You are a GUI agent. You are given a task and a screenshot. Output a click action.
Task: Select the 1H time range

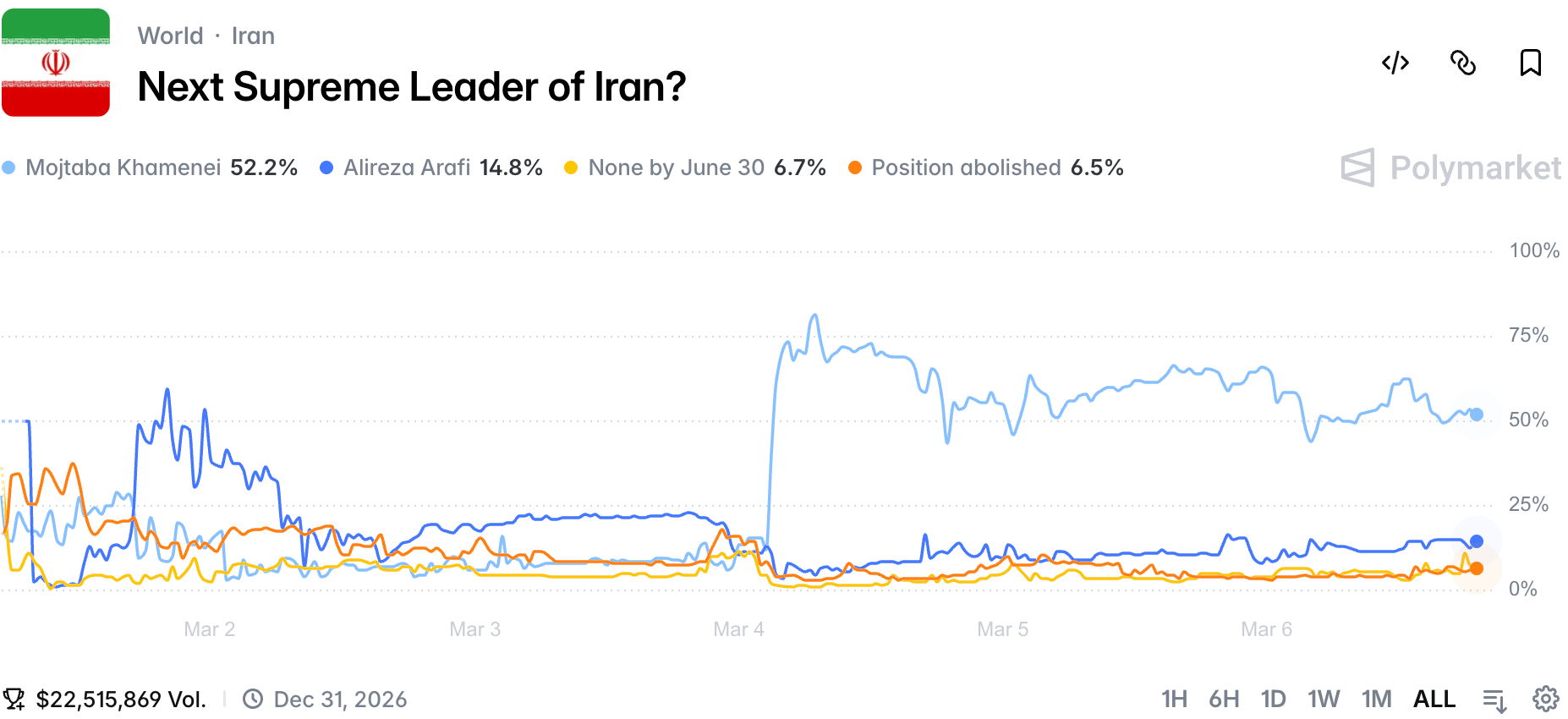tap(1174, 699)
